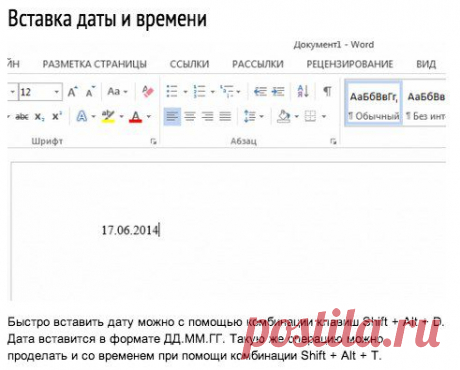The image size is (460, 370).
Task: Clear all formatting with the eraser icon
Action: [x=147, y=91]
